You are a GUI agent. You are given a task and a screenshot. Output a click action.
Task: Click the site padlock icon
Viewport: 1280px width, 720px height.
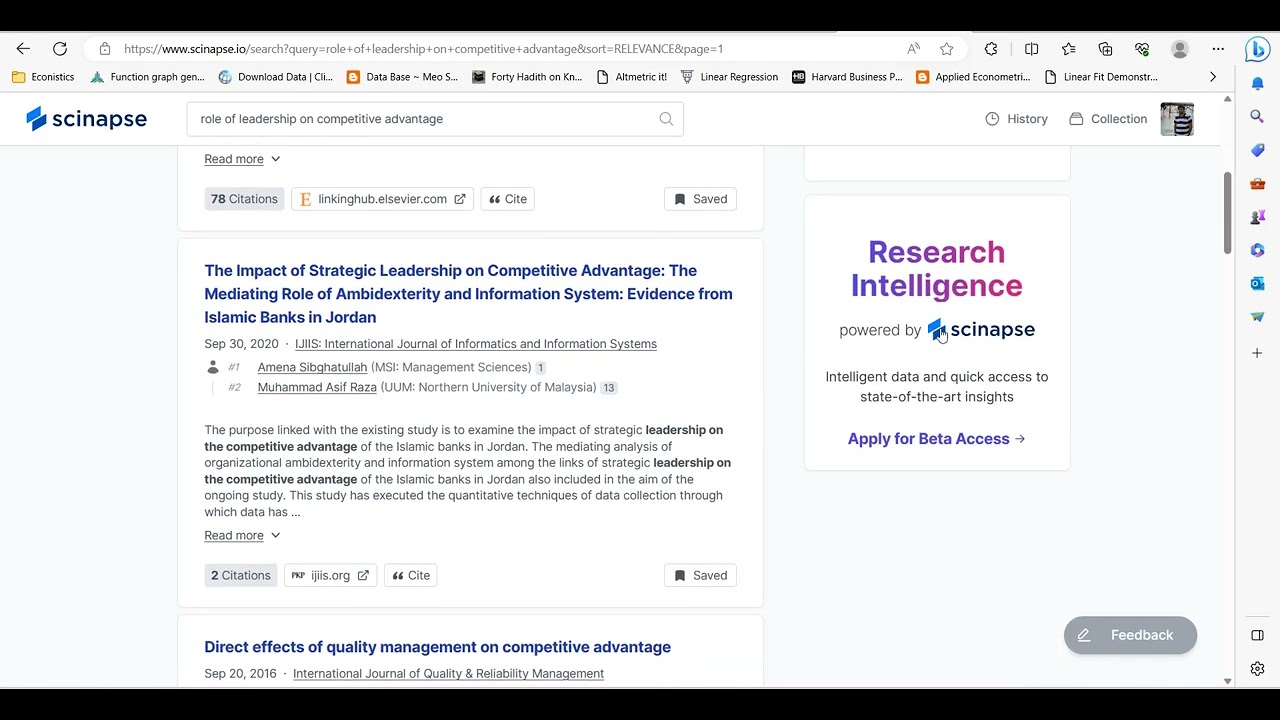(105, 48)
